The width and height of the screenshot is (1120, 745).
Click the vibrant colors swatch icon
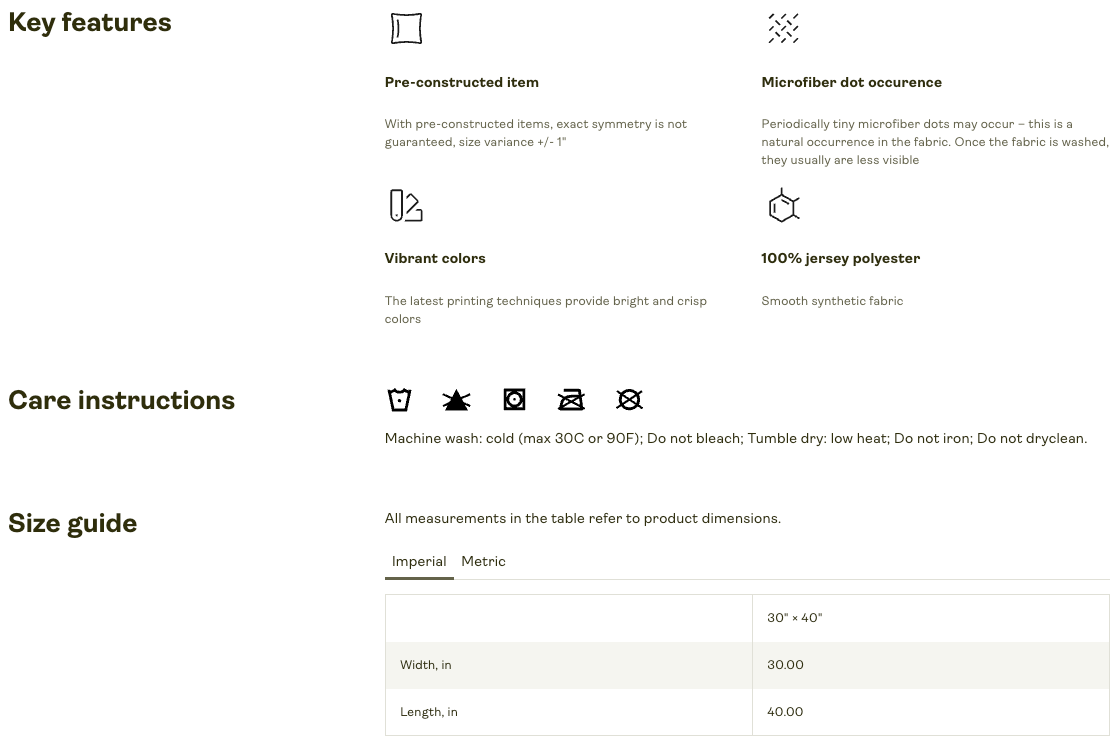[406, 205]
